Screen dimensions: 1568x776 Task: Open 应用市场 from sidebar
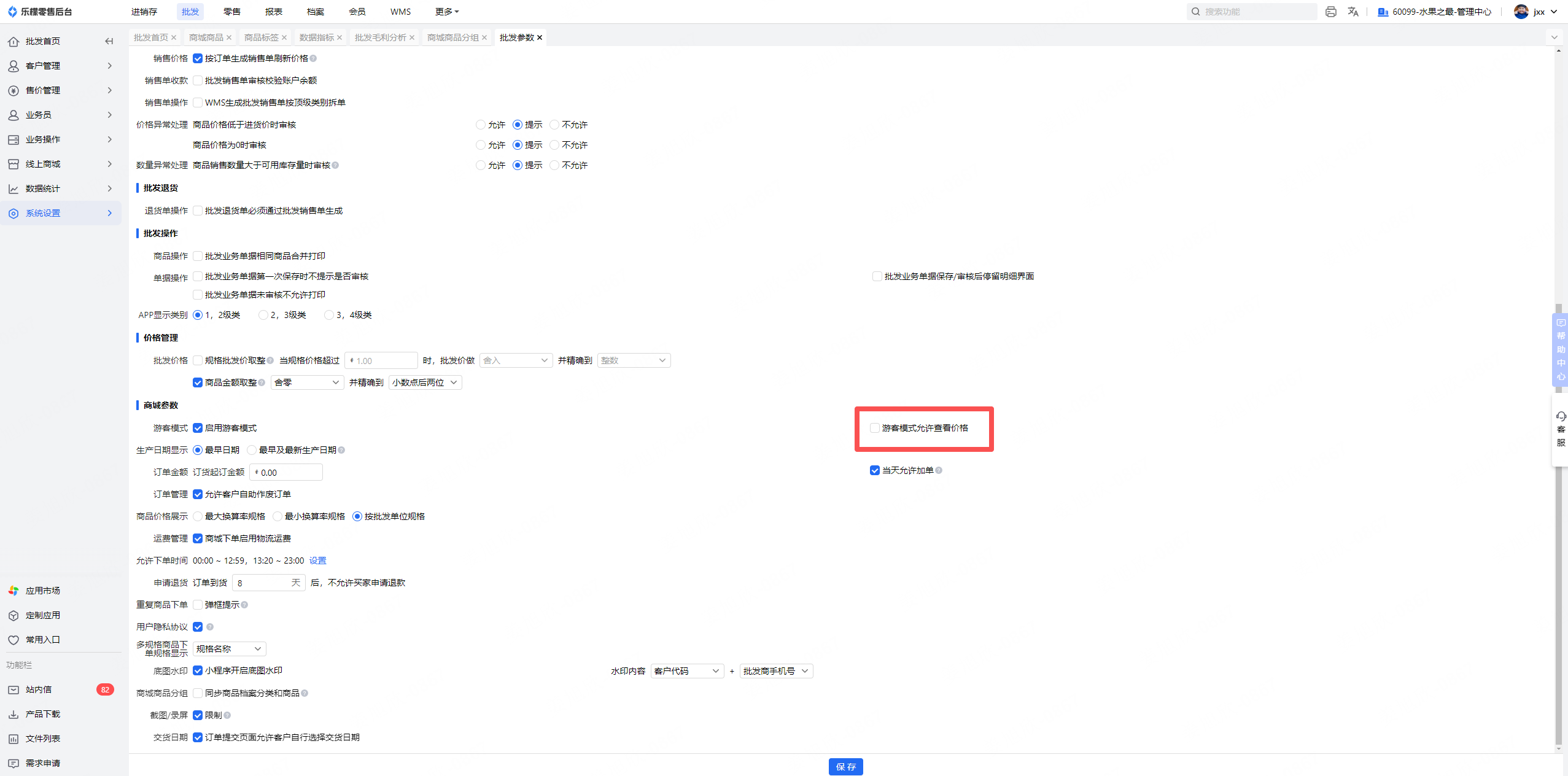click(x=42, y=591)
